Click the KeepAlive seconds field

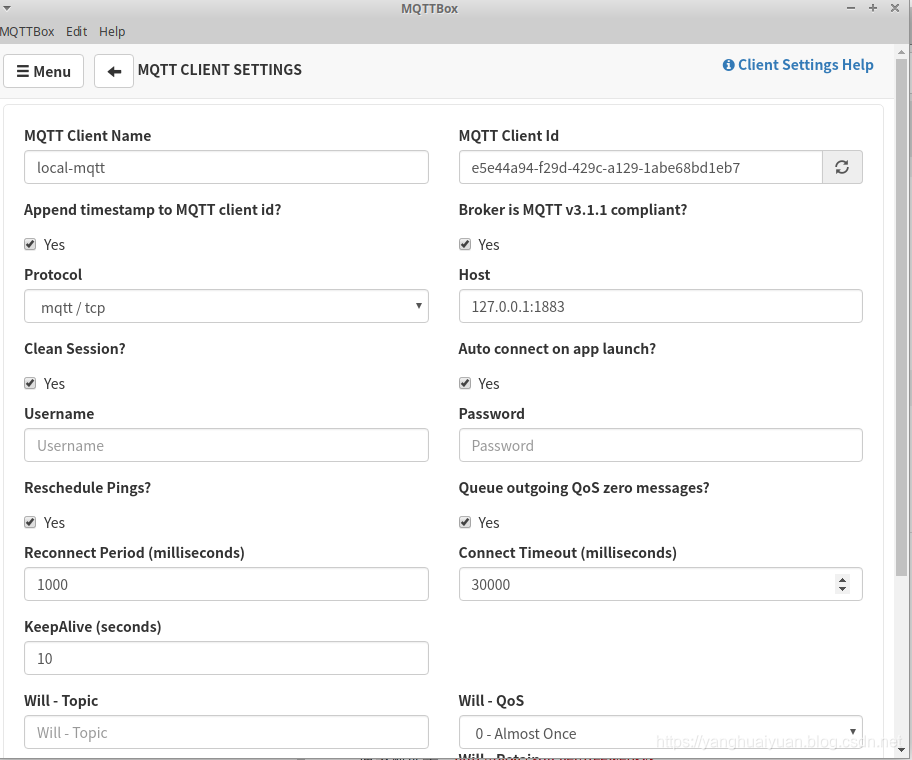pos(226,658)
